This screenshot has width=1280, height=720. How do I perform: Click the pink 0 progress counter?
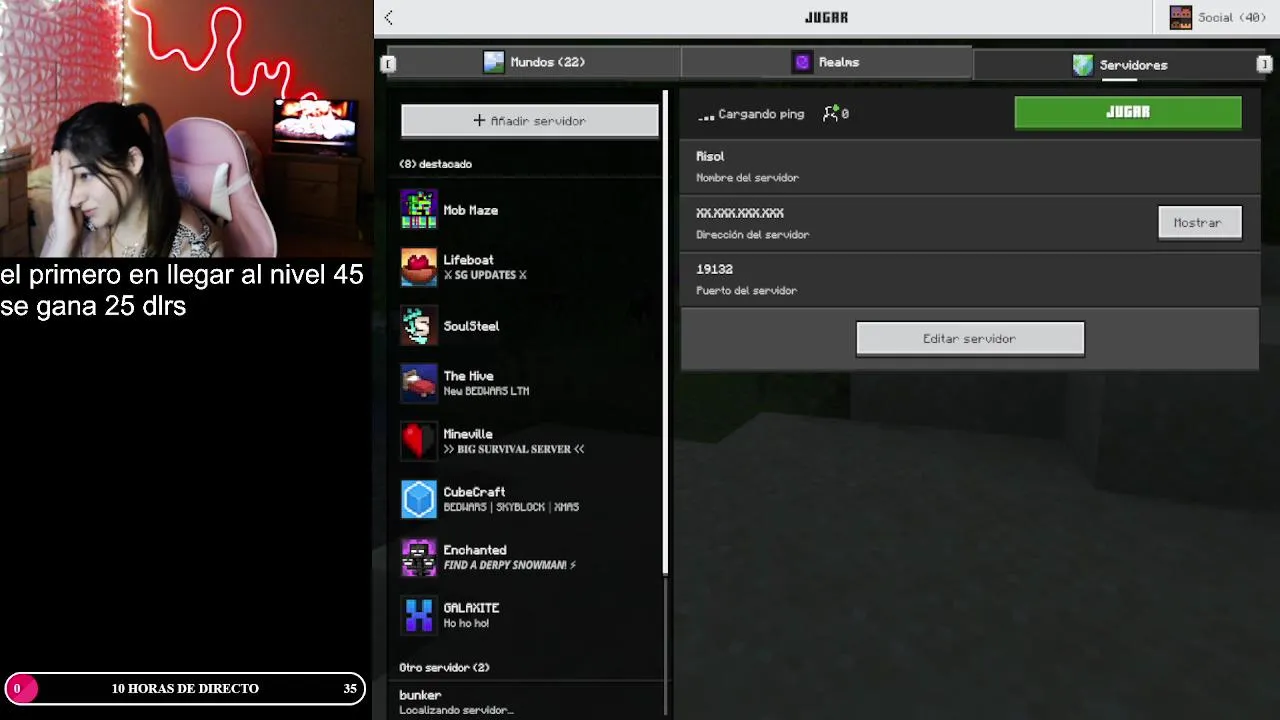[x=20, y=688]
